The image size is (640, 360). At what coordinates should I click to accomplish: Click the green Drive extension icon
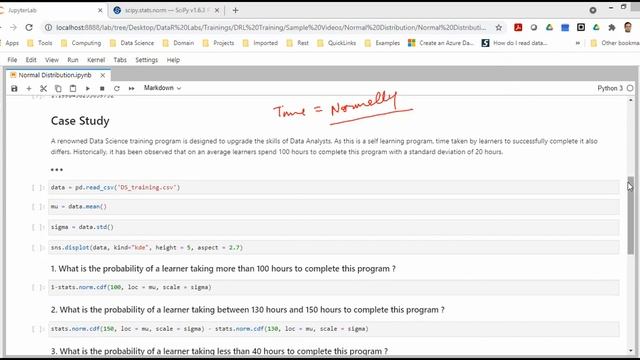(549, 27)
